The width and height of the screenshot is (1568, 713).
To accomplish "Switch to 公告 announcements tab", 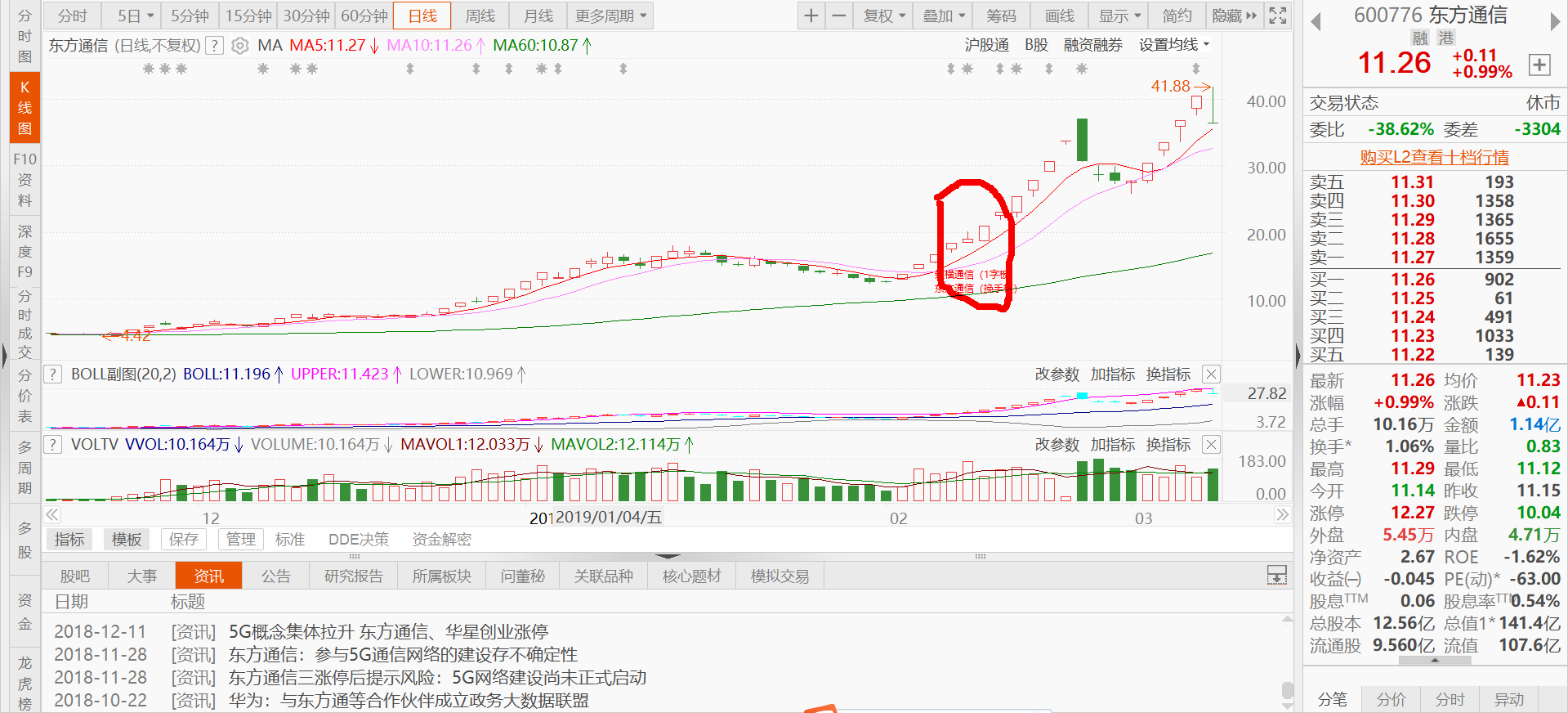I will (276, 576).
